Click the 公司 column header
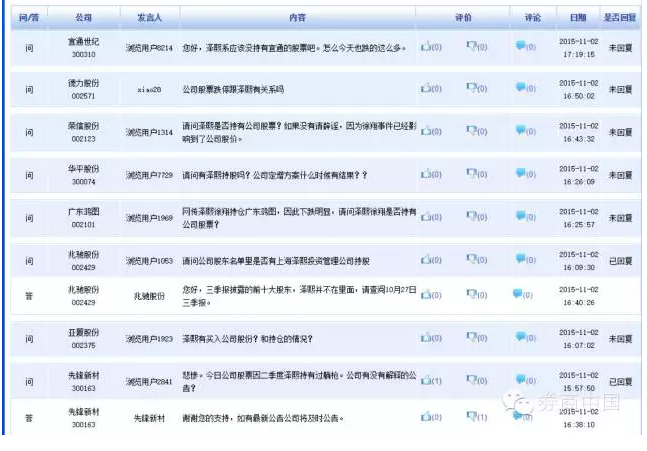The image size is (647, 451). (83, 18)
